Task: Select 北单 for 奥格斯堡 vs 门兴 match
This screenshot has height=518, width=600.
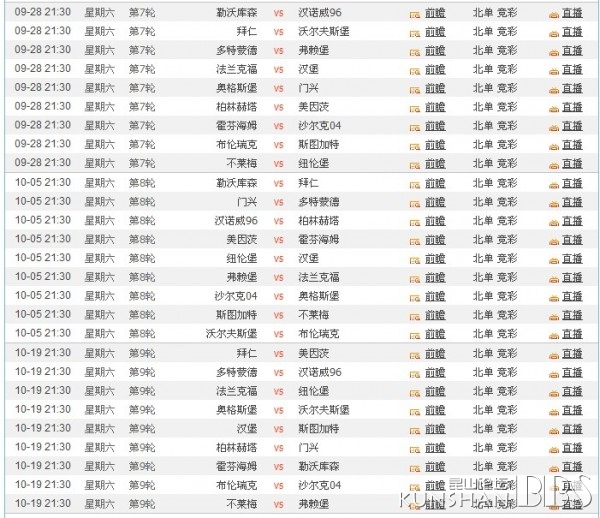Action: tap(483, 88)
